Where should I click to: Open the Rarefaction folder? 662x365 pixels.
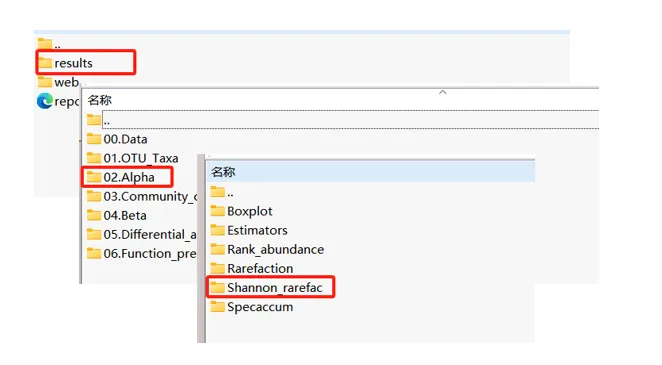click(252, 268)
